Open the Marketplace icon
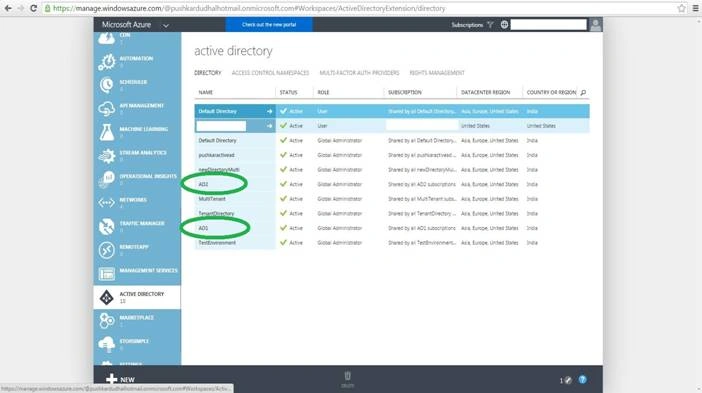Screen dimensions: 702x393 tap(107, 320)
